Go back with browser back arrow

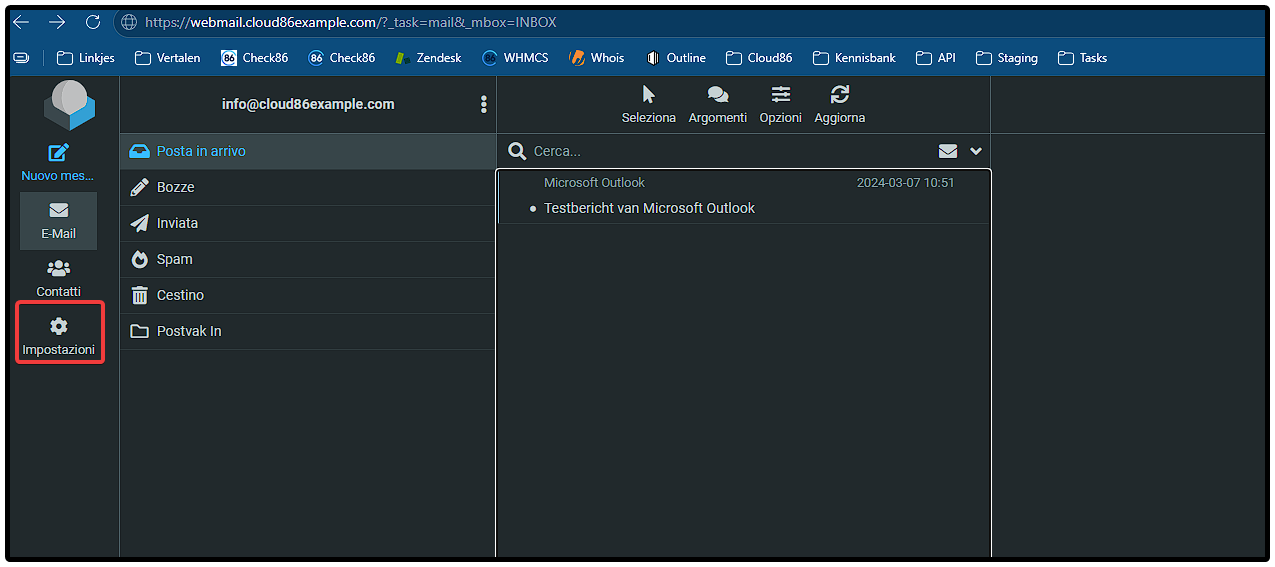pos(21,22)
